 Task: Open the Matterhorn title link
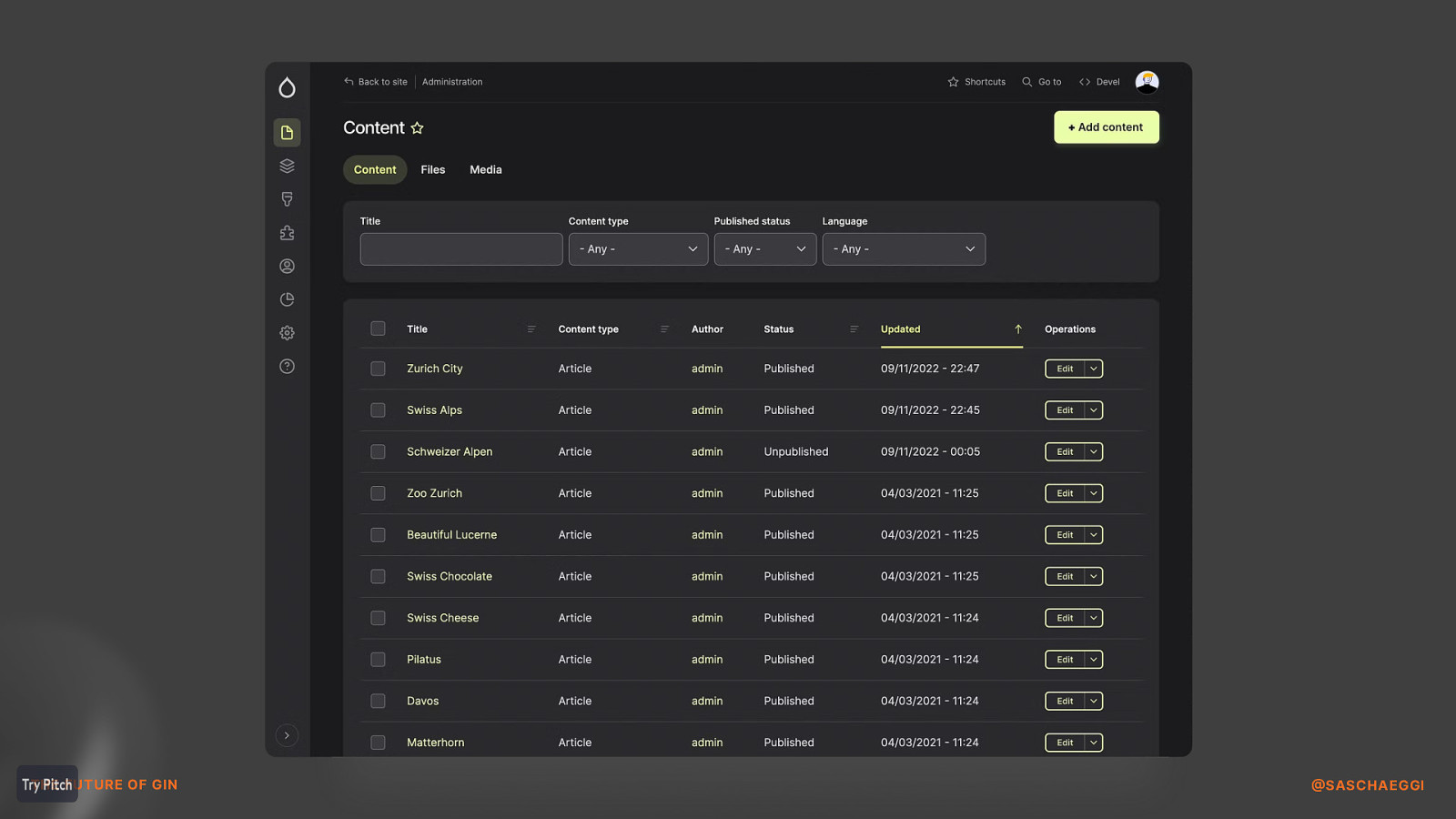(x=435, y=743)
